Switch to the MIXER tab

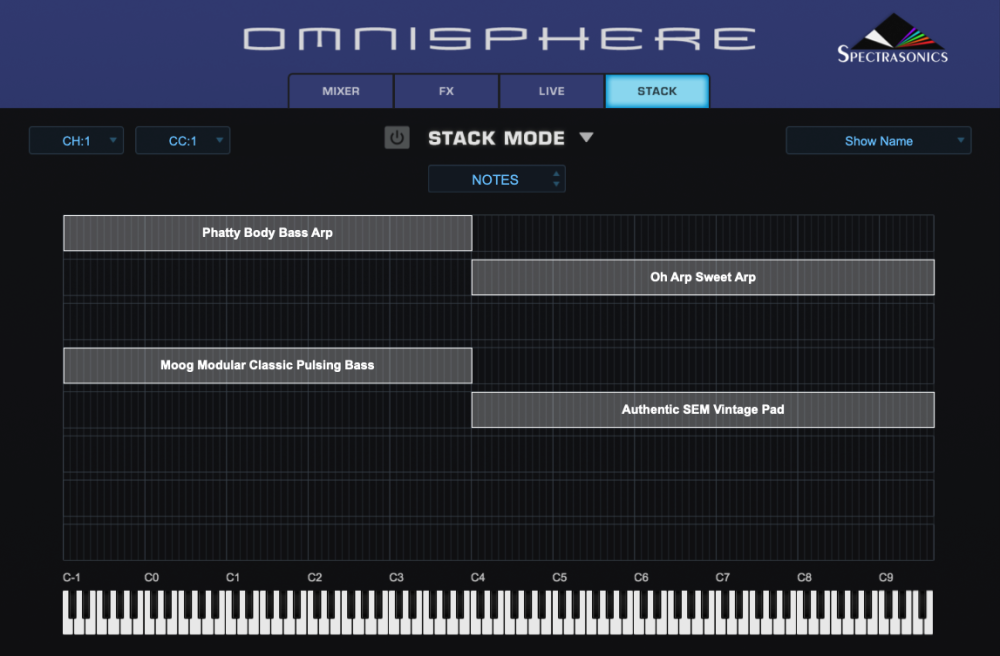pos(341,91)
